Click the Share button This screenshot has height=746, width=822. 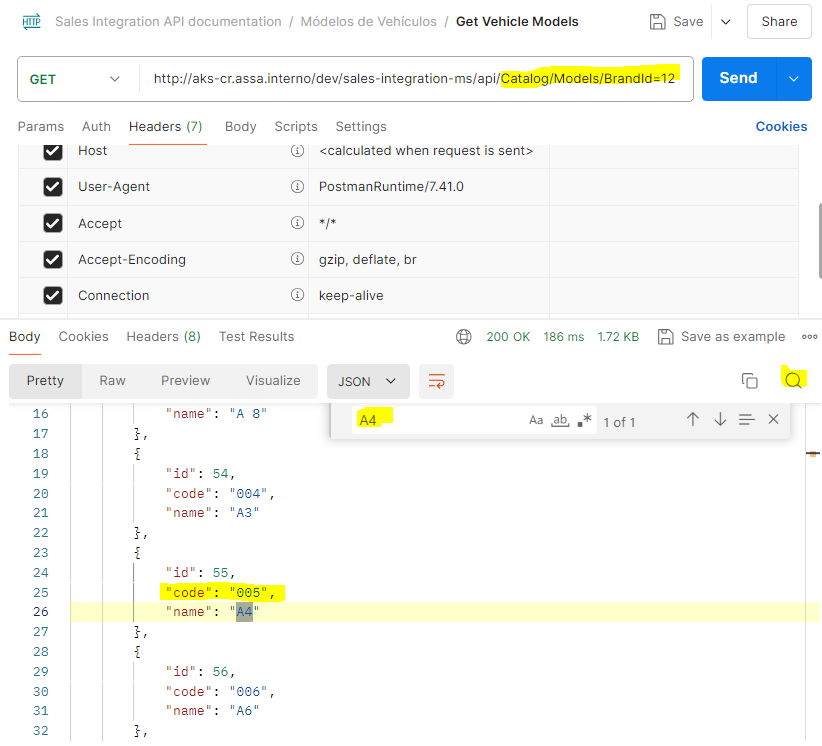[779, 21]
